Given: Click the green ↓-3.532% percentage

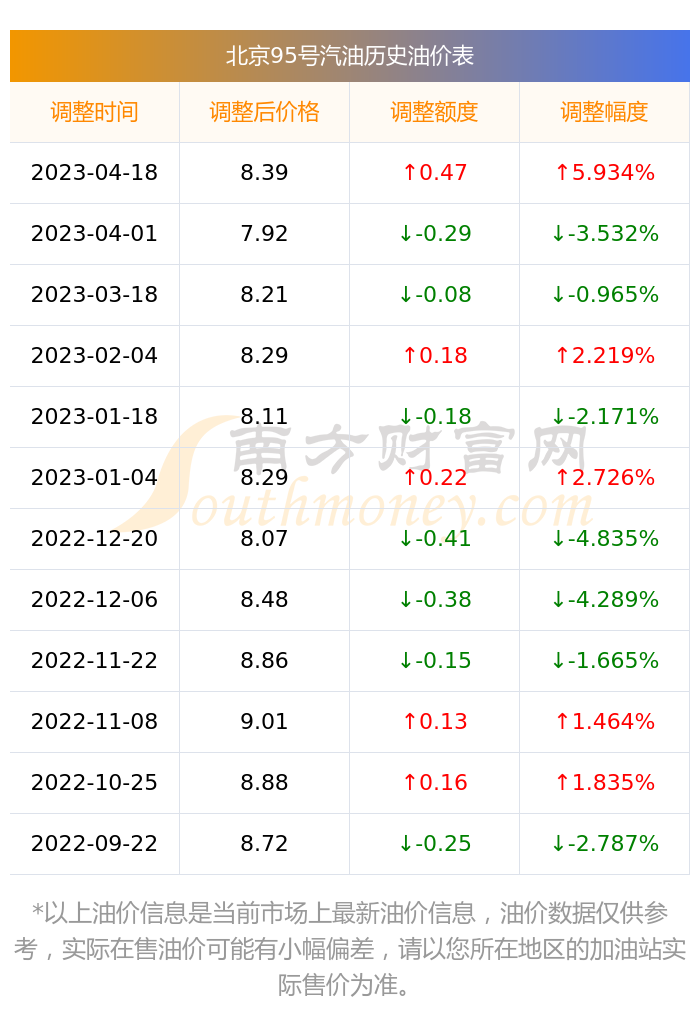Looking at the screenshot, I should [604, 233].
